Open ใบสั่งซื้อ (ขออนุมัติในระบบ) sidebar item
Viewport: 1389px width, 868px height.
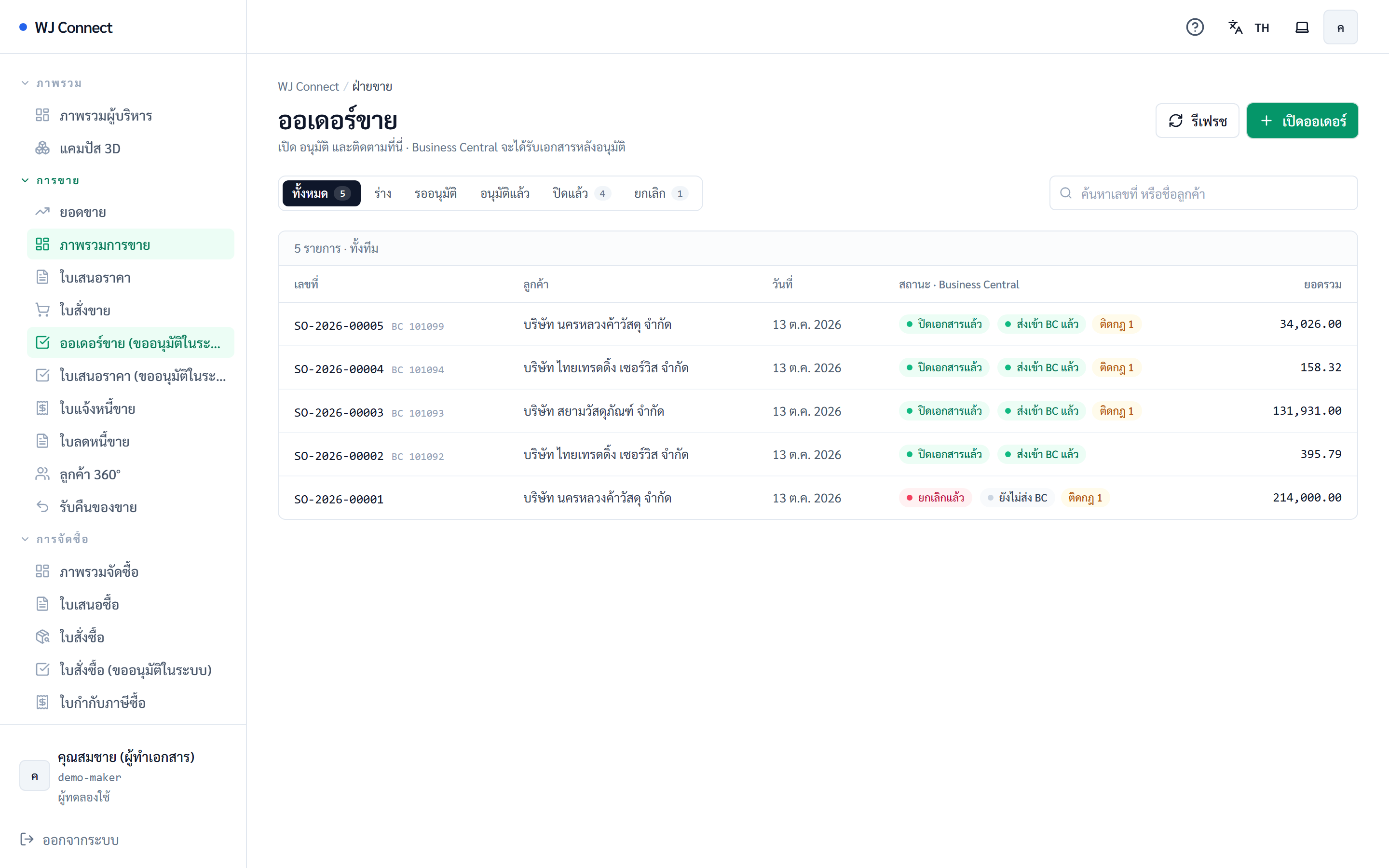point(130,669)
